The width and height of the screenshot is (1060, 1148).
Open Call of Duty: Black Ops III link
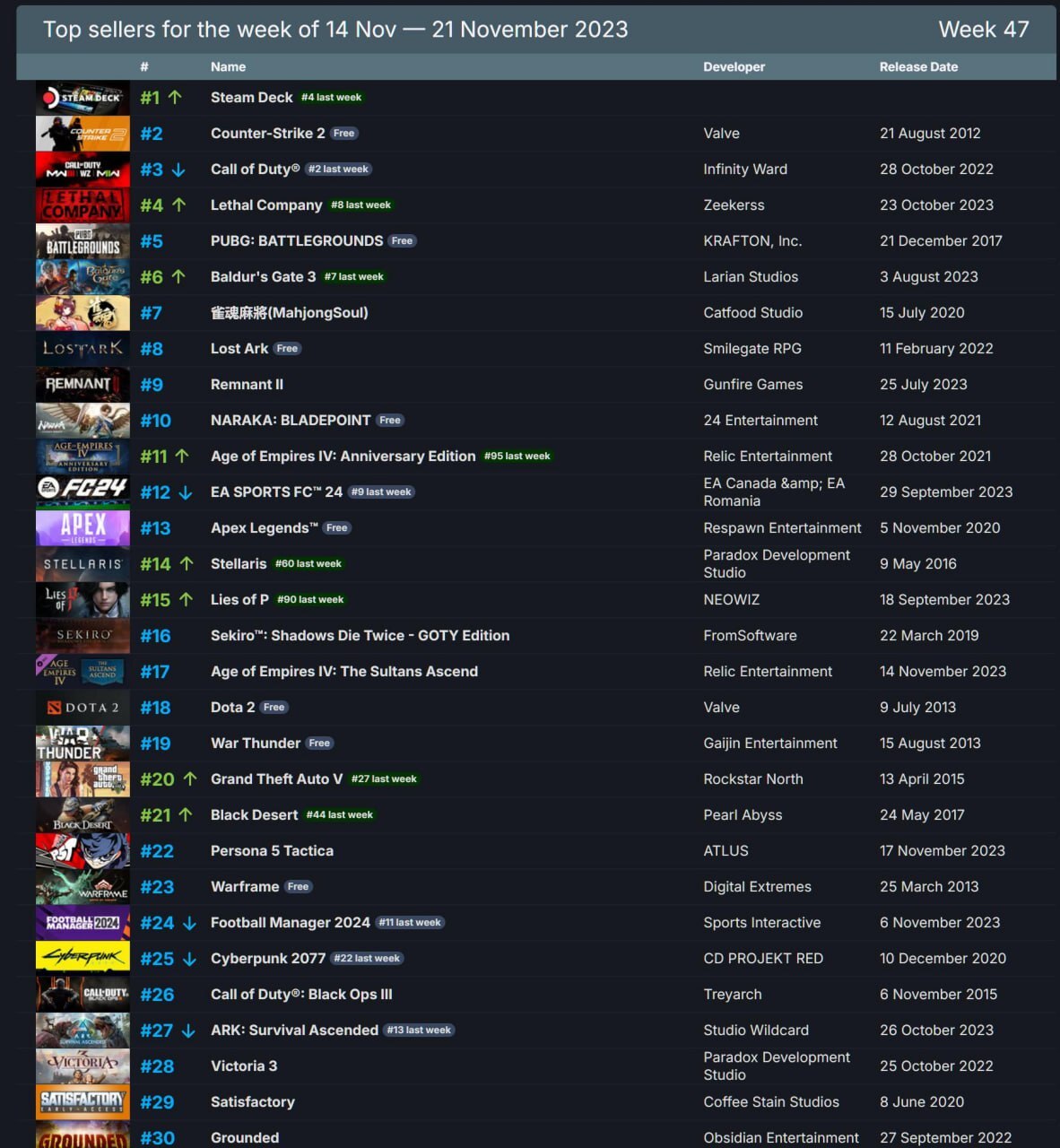tap(301, 994)
